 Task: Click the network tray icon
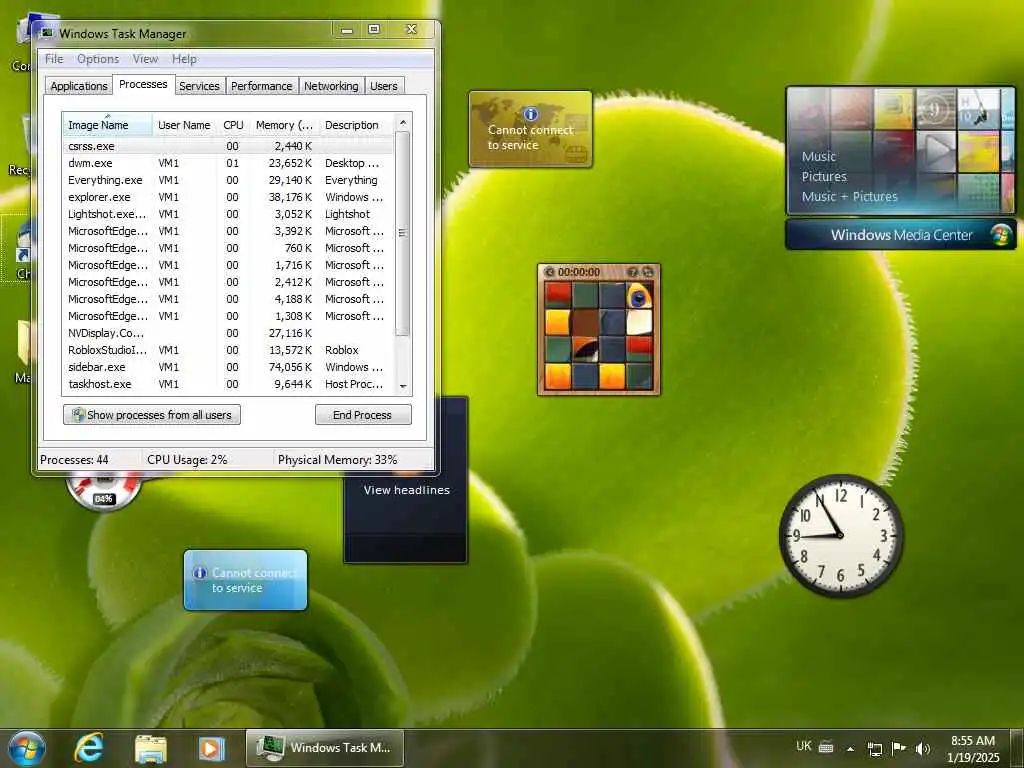click(x=874, y=748)
